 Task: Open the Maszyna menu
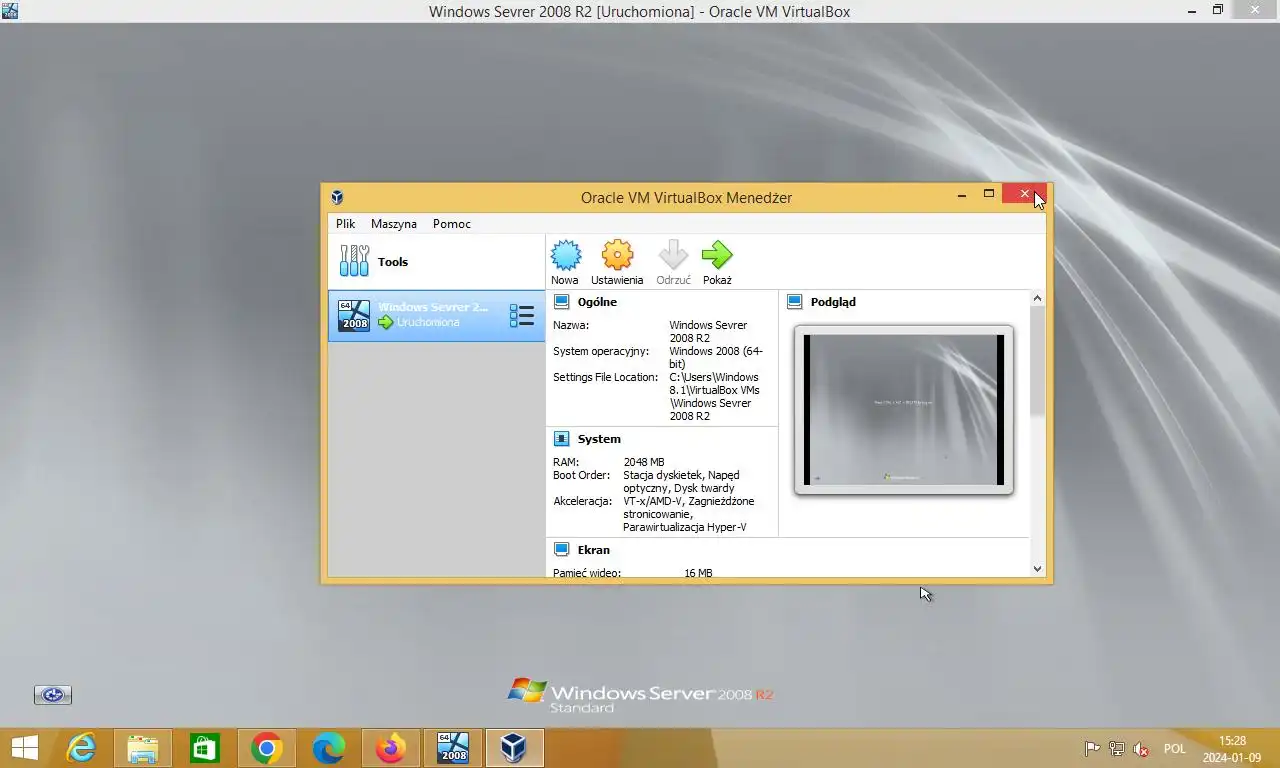tap(394, 224)
